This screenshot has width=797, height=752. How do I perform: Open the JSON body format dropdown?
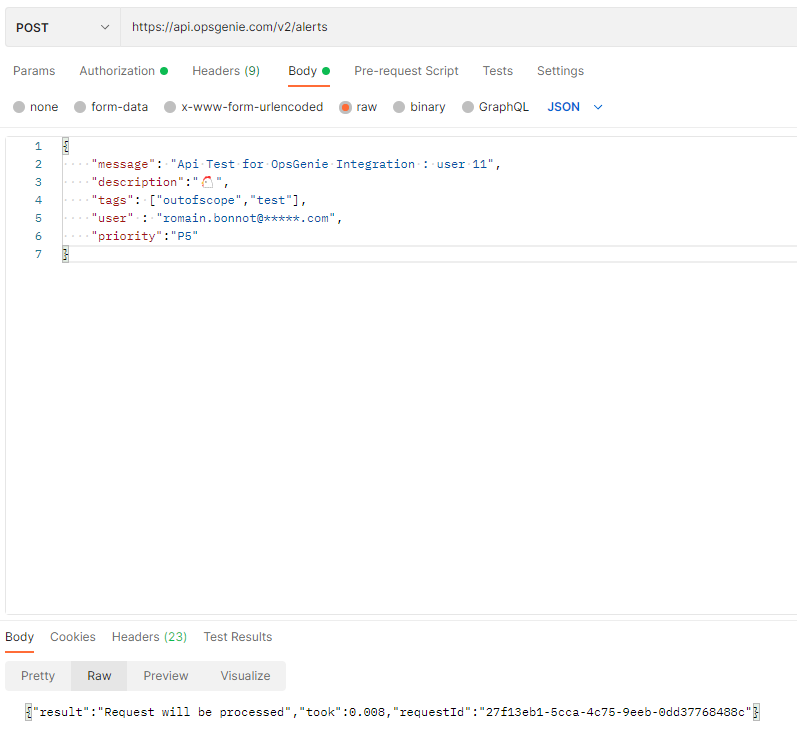click(575, 107)
